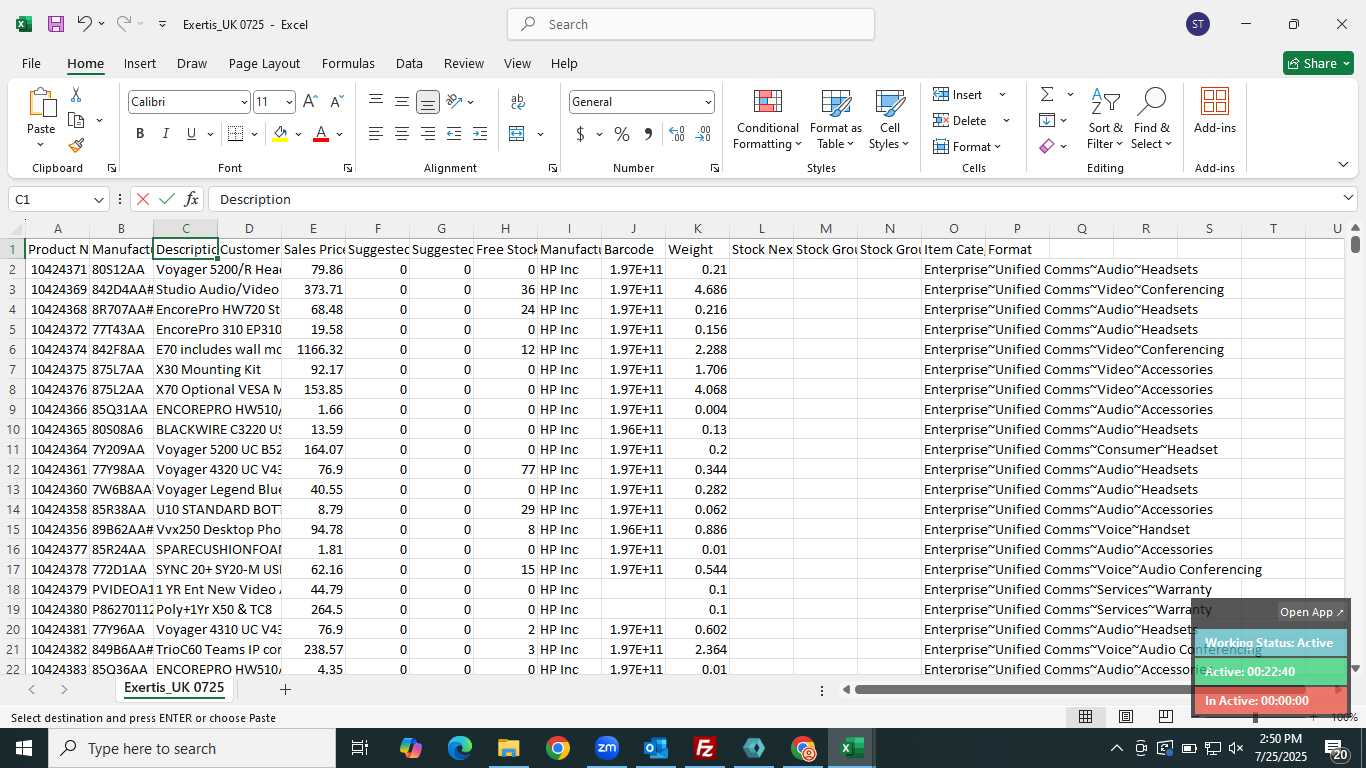The height and width of the screenshot is (768, 1366).
Task: Switch to the Page Layout ribbon tab
Action: 264,63
